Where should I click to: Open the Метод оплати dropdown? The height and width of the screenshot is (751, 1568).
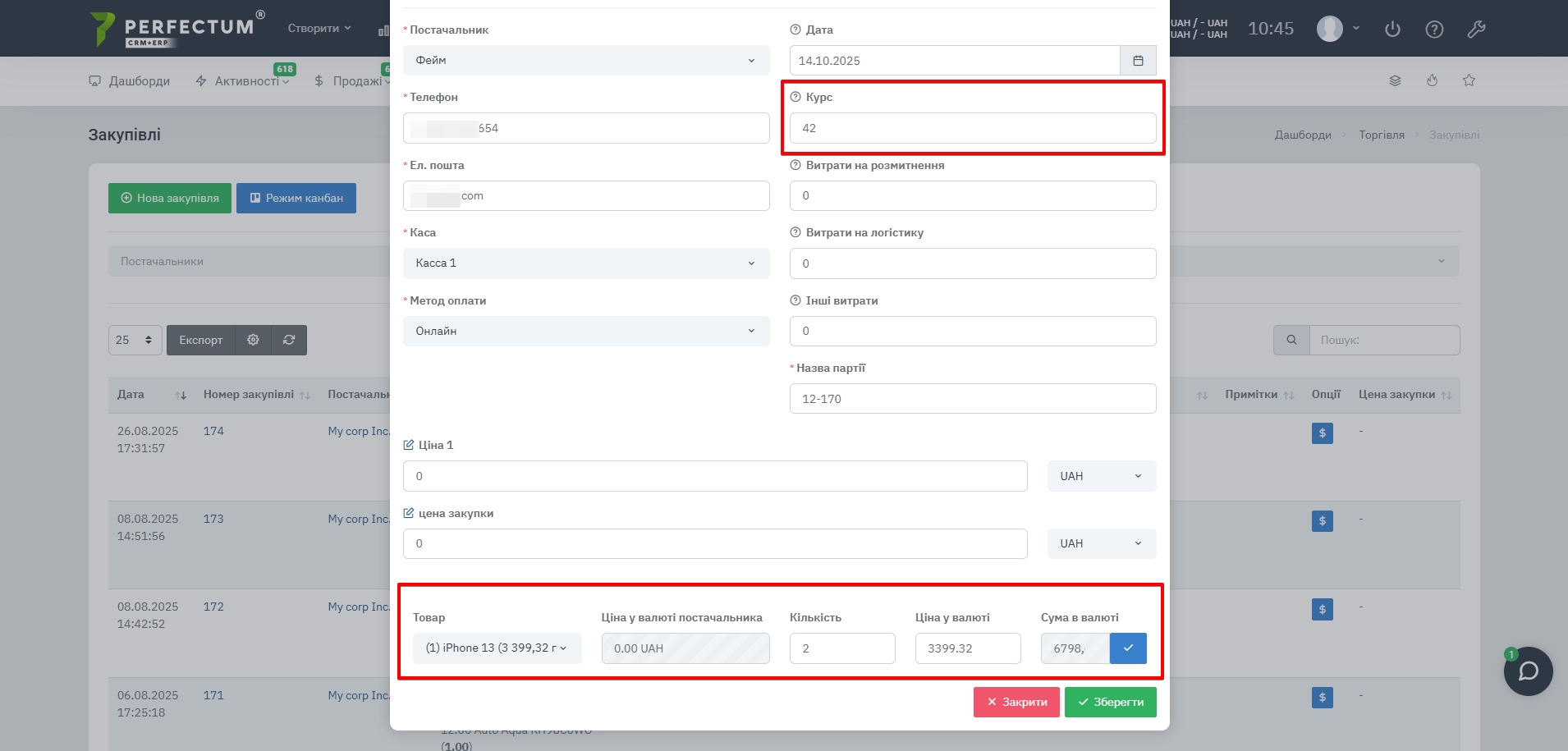tap(586, 331)
